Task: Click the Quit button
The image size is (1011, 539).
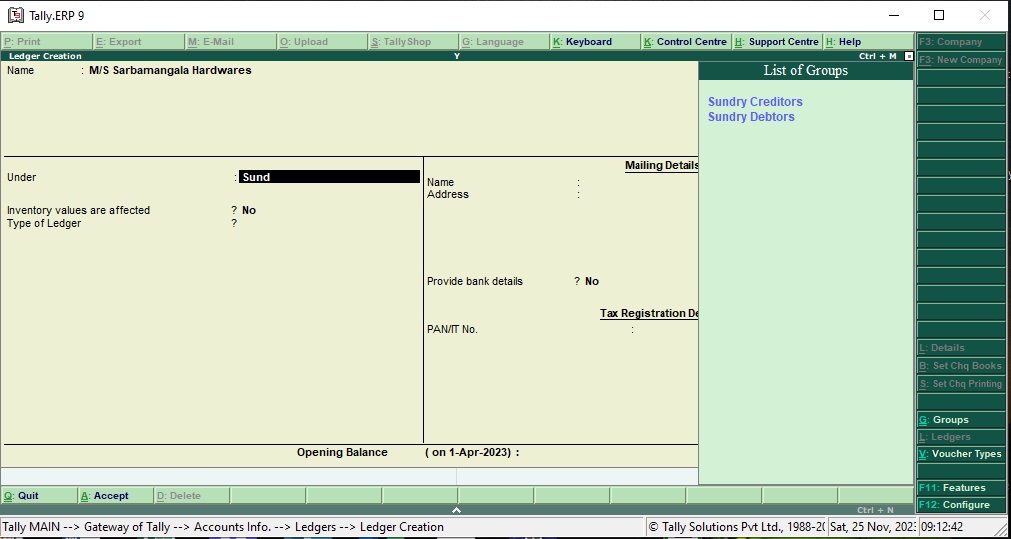Action: (39, 496)
